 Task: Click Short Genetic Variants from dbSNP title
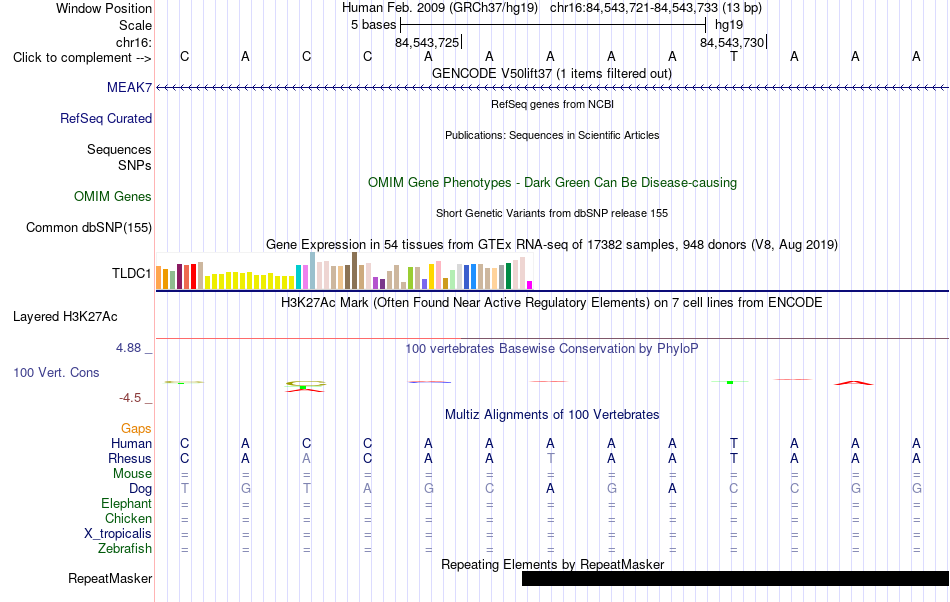coord(552,213)
